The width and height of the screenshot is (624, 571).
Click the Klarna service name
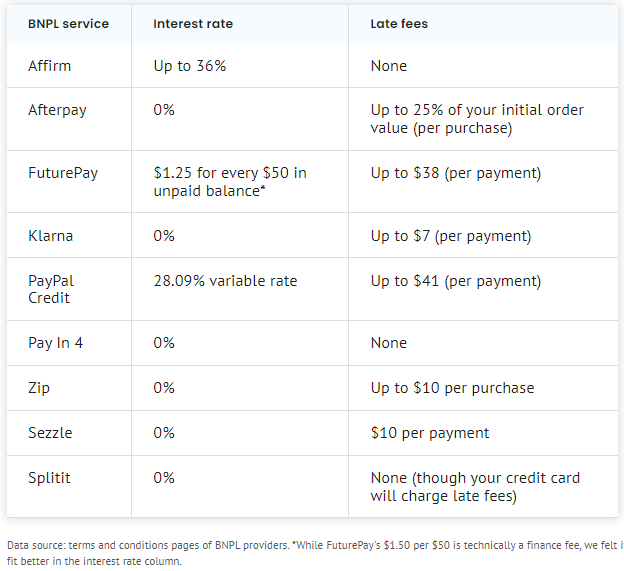pyautogui.click(x=51, y=236)
